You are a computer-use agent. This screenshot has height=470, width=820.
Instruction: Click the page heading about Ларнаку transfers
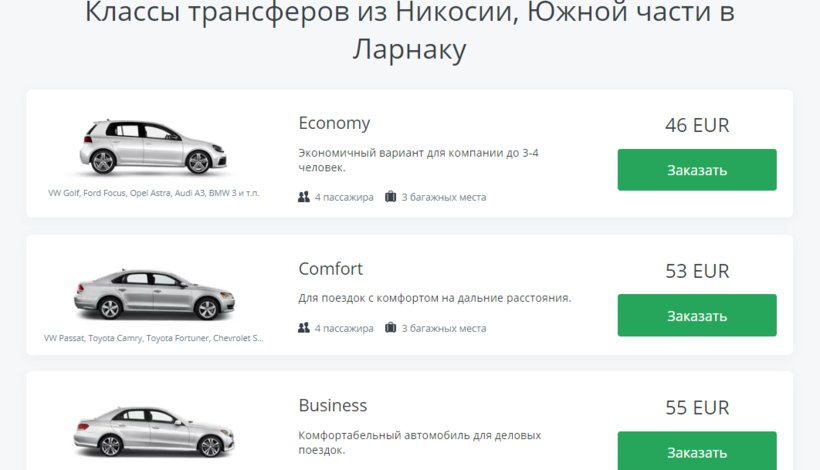[410, 30]
